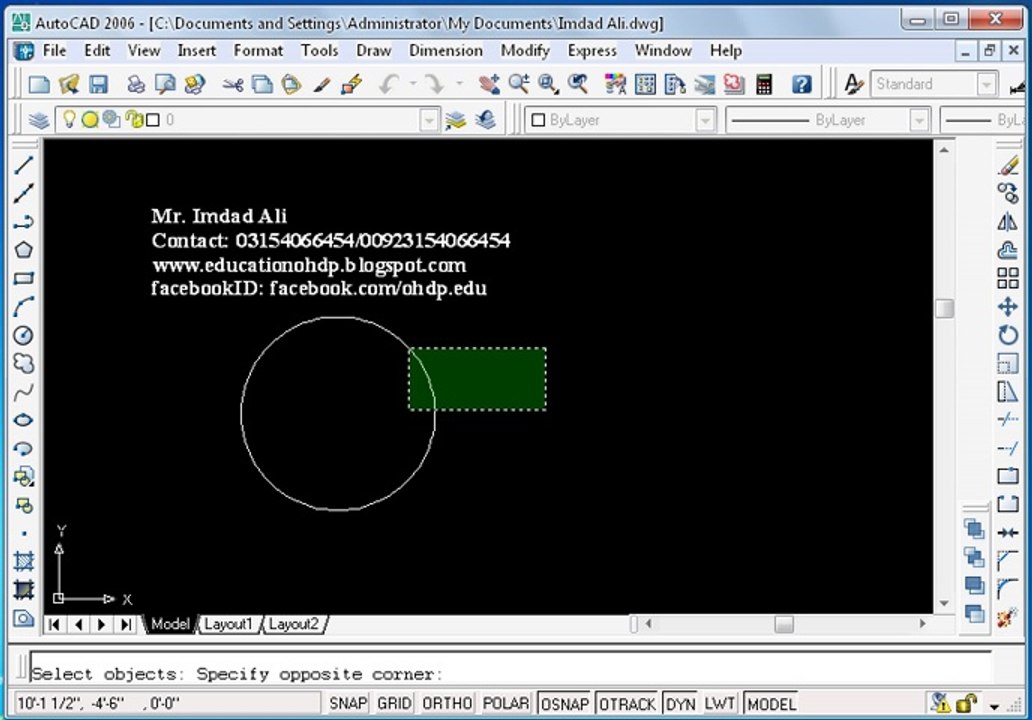Click the Mirror modify tool
The image size is (1032, 720).
coord(1008,222)
